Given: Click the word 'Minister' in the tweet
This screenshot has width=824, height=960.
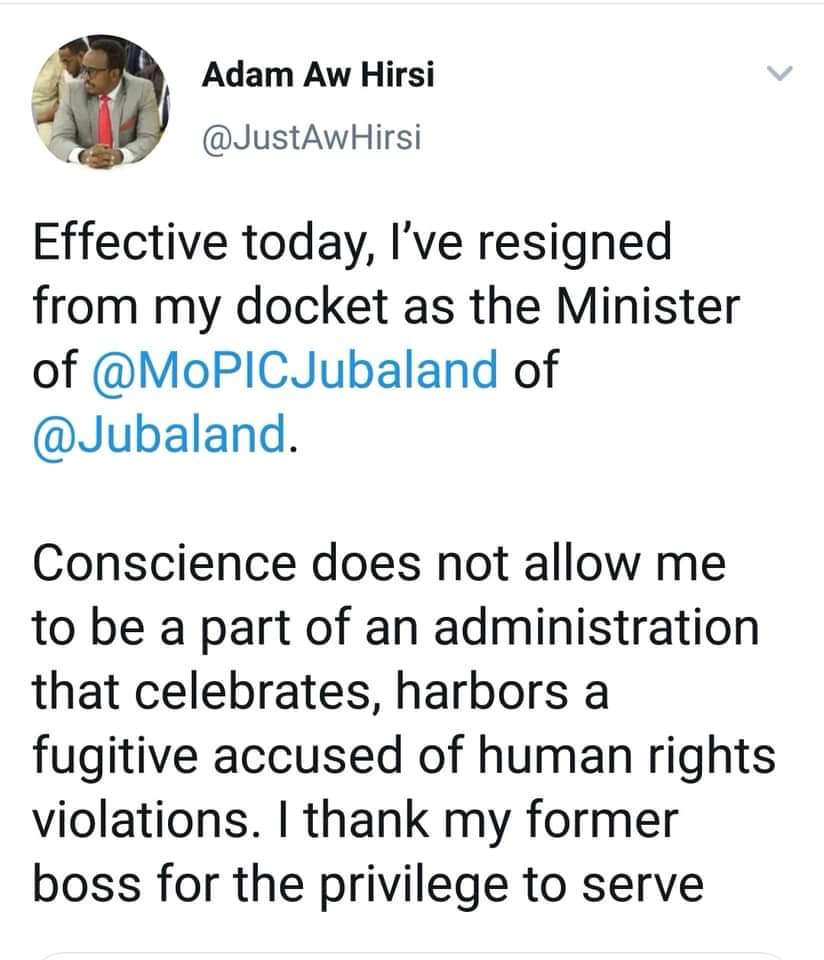Looking at the screenshot, I should (648, 306).
